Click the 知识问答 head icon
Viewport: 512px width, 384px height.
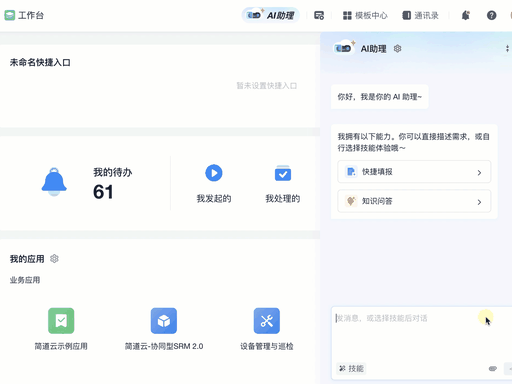tap(351, 201)
